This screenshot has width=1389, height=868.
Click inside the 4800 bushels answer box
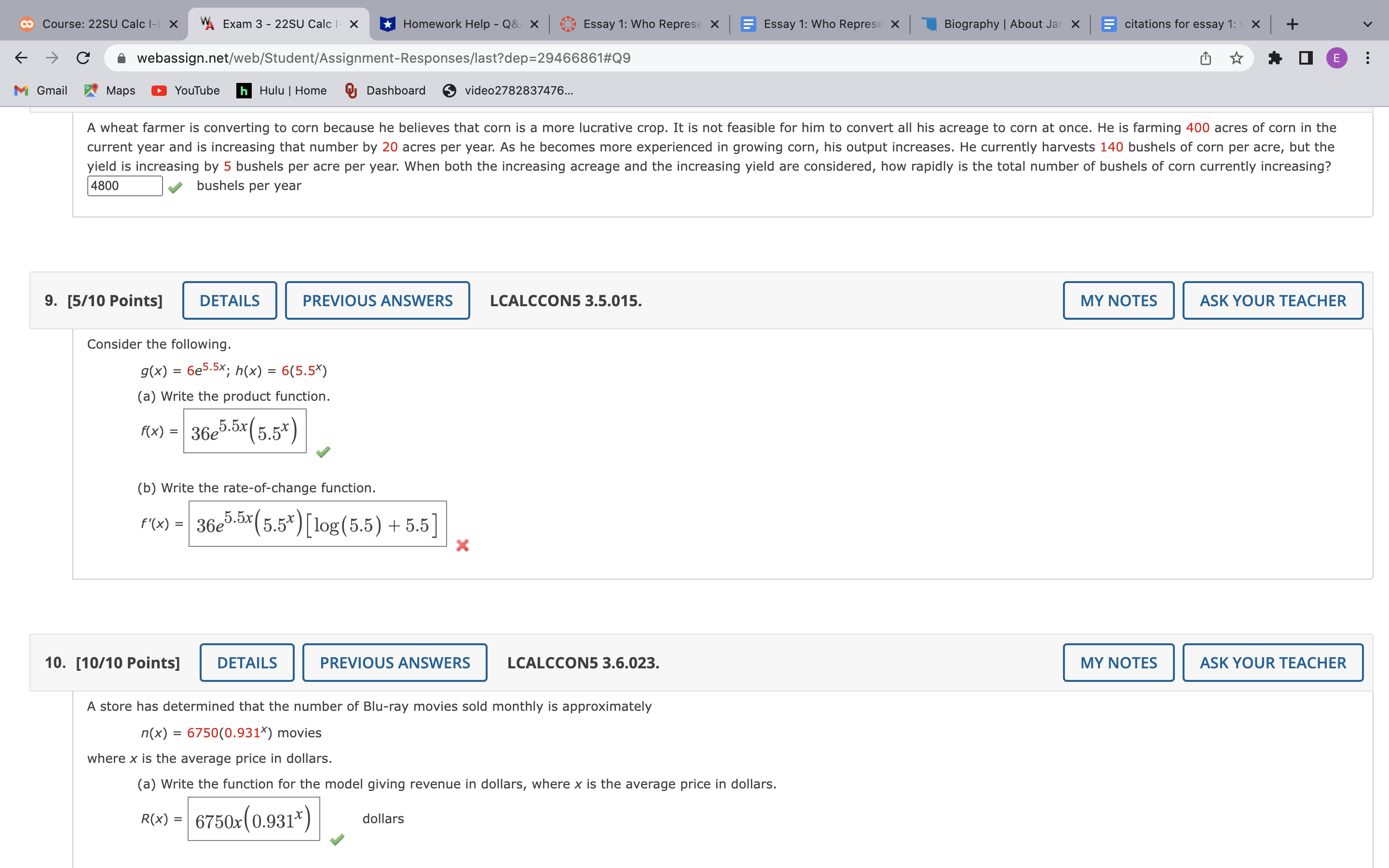[x=124, y=186]
